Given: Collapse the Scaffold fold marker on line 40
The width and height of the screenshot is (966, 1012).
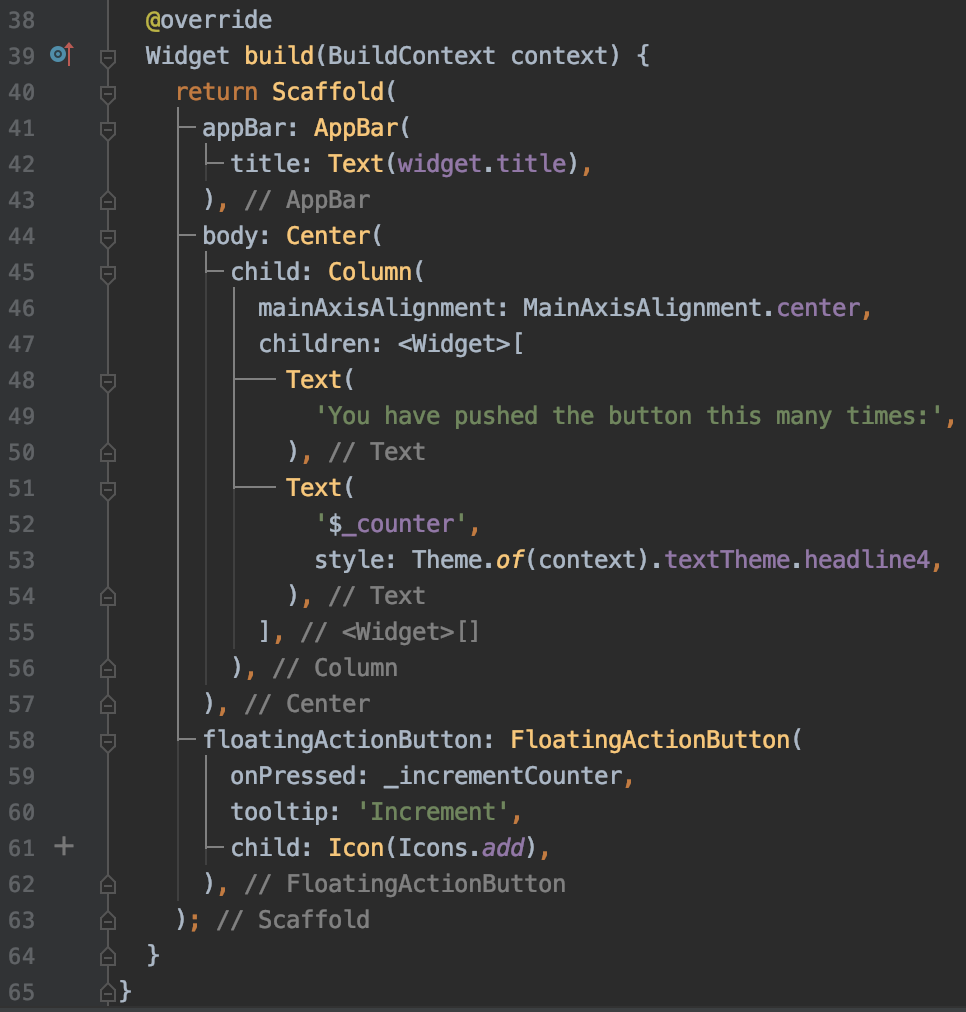Looking at the screenshot, I should tap(108, 94).
